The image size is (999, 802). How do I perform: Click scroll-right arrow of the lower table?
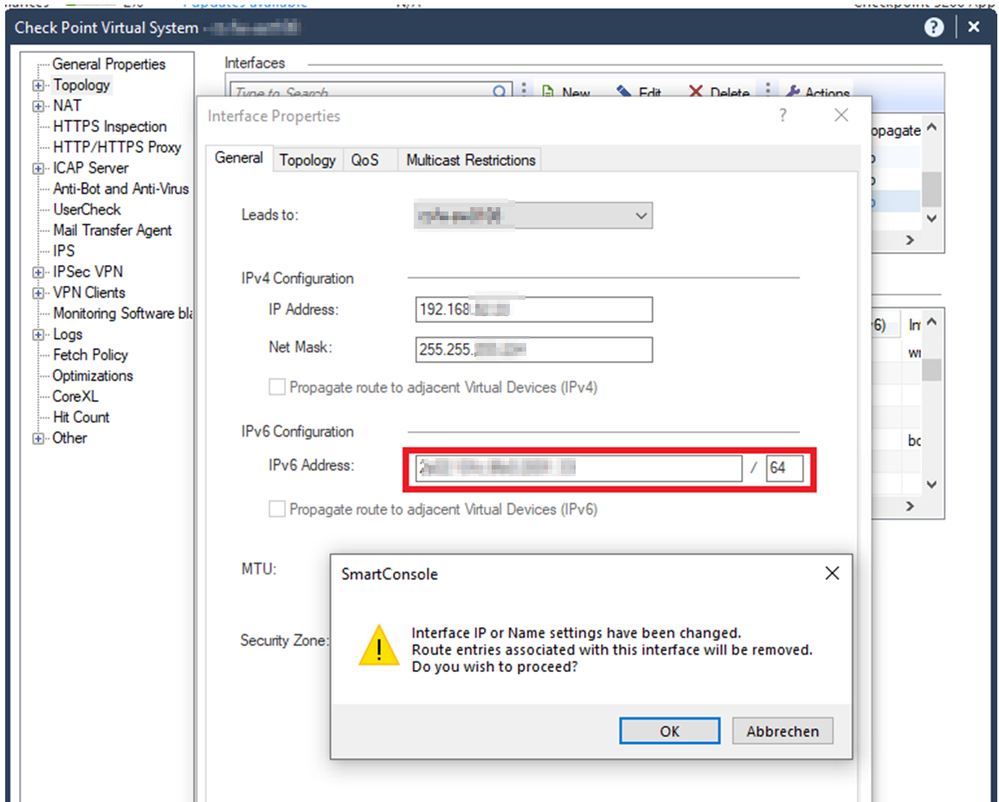click(x=910, y=506)
